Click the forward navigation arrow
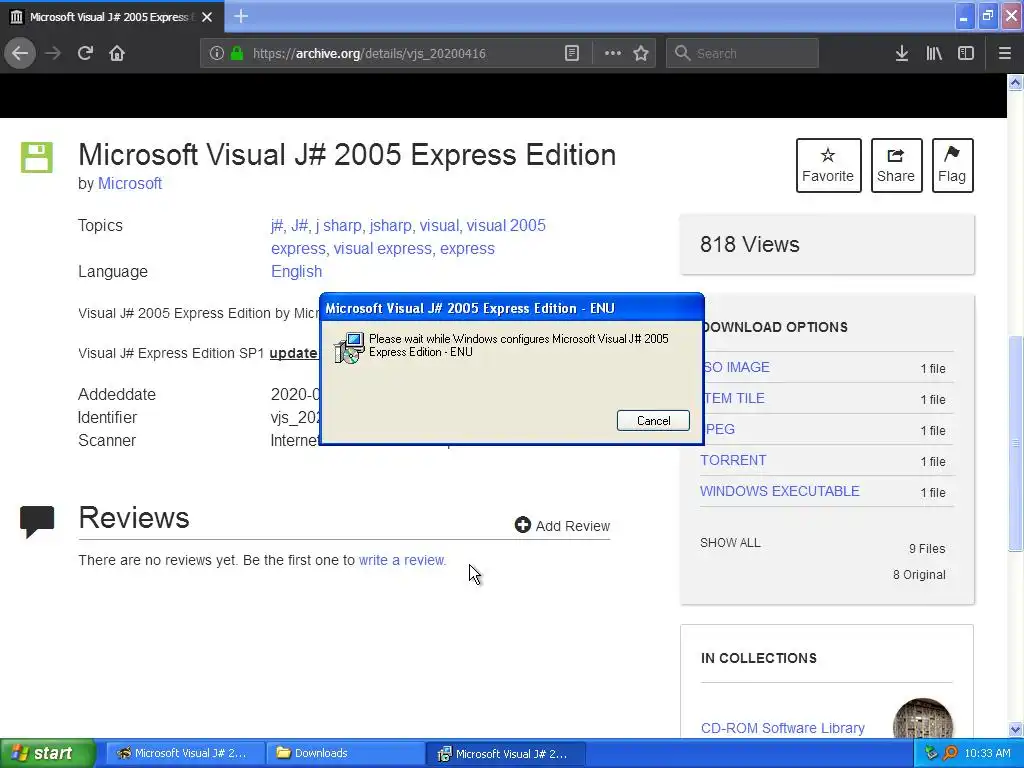The image size is (1024, 768). pyautogui.click(x=53, y=53)
